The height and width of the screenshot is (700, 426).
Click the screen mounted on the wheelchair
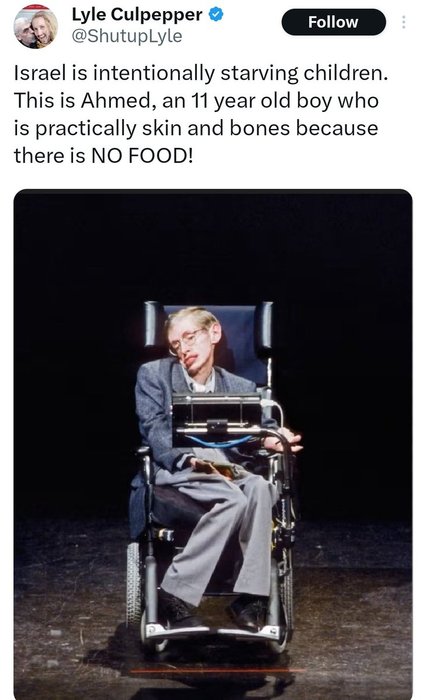pyautogui.click(x=217, y=413)
